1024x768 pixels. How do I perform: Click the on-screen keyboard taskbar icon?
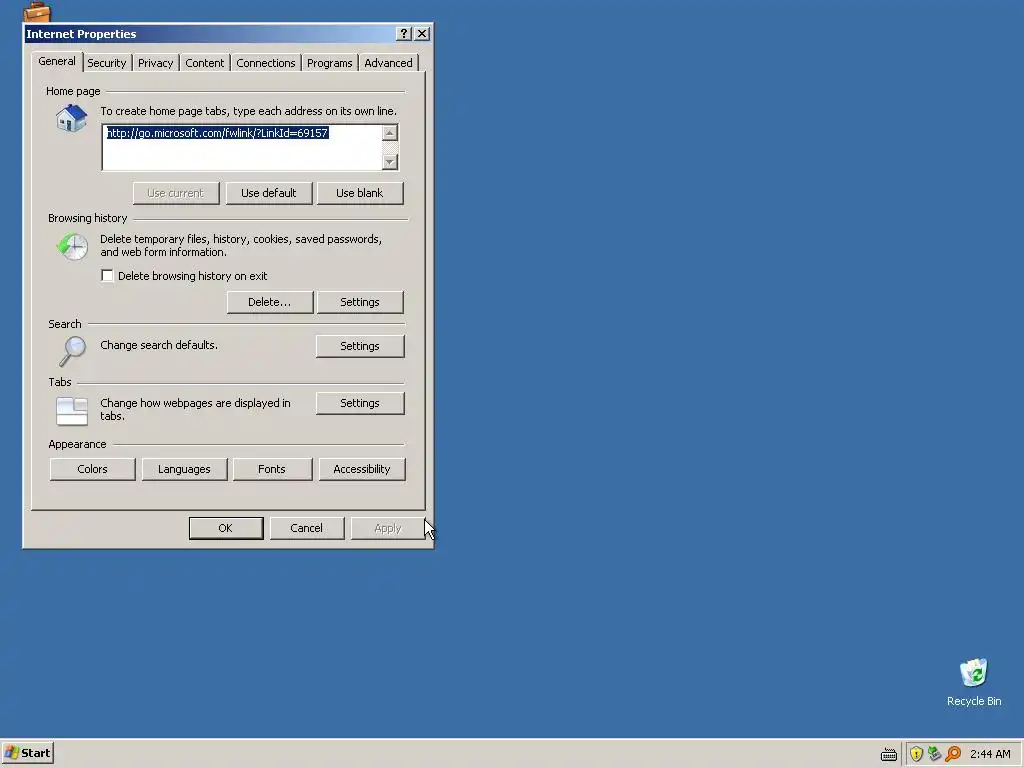(x=889, y=754)
